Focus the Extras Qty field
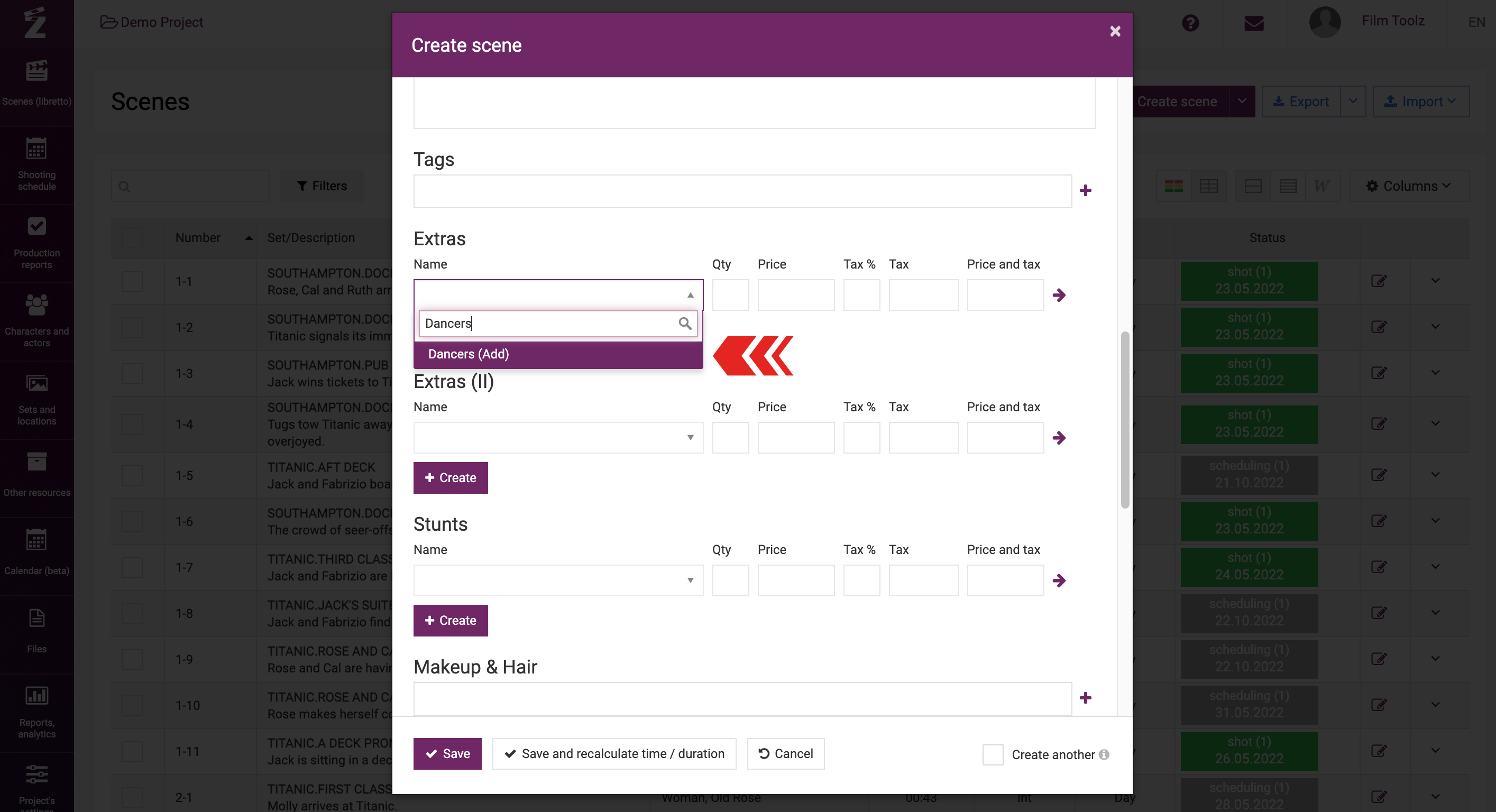Screen dimensions: 1496x812 tap(730, 295)
